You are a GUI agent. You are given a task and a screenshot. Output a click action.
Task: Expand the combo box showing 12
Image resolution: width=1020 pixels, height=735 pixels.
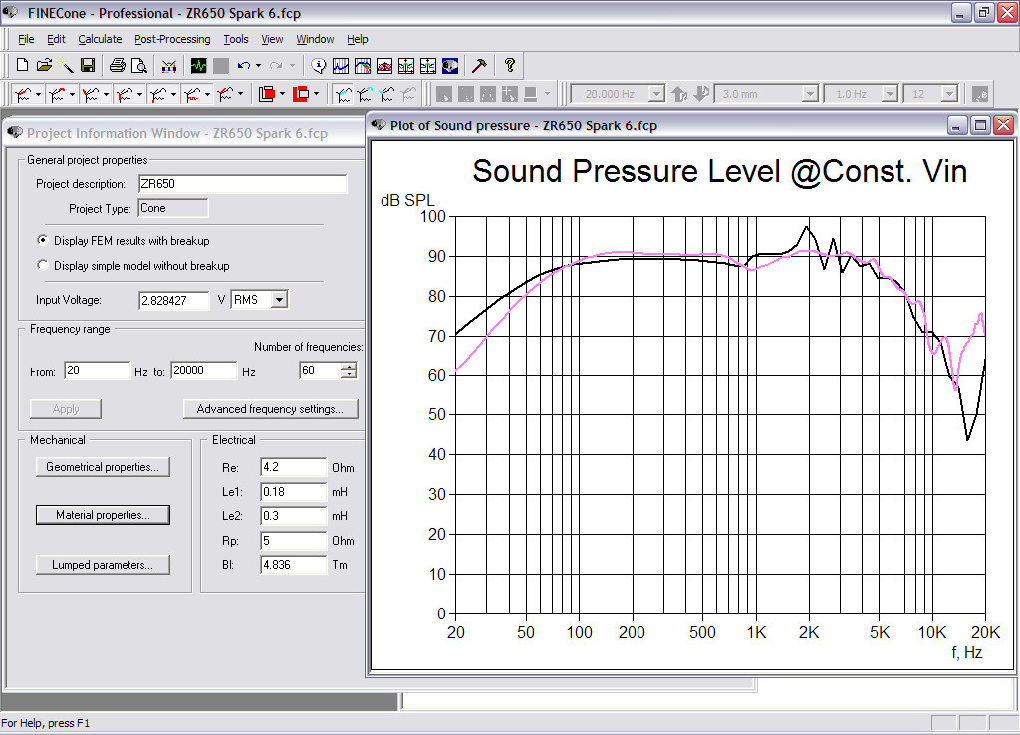click(949, 94)
